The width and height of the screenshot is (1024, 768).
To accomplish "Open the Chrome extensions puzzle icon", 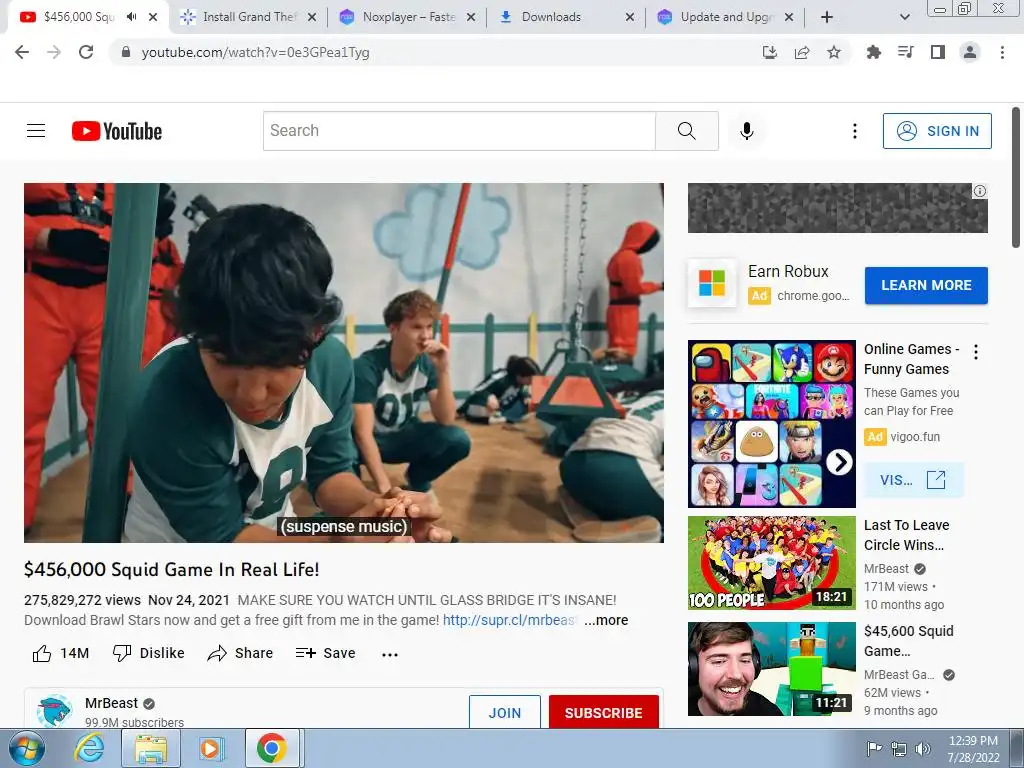I will [873, 52].
